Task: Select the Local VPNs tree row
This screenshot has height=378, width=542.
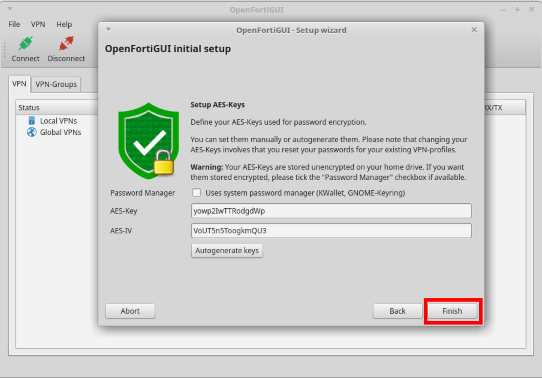Action: pyautogui.click(x=58, y=121)
